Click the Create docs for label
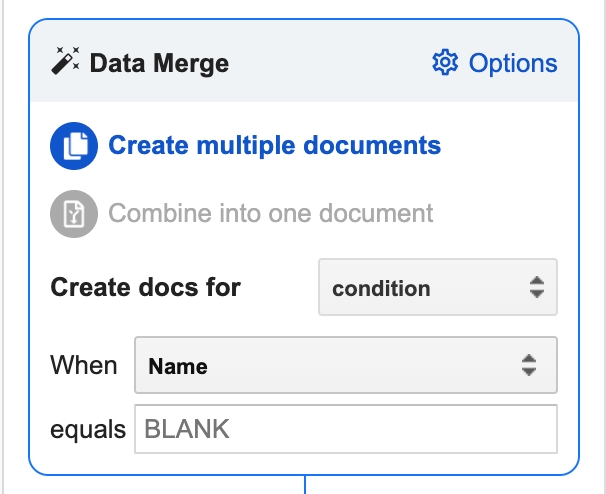 146,288
